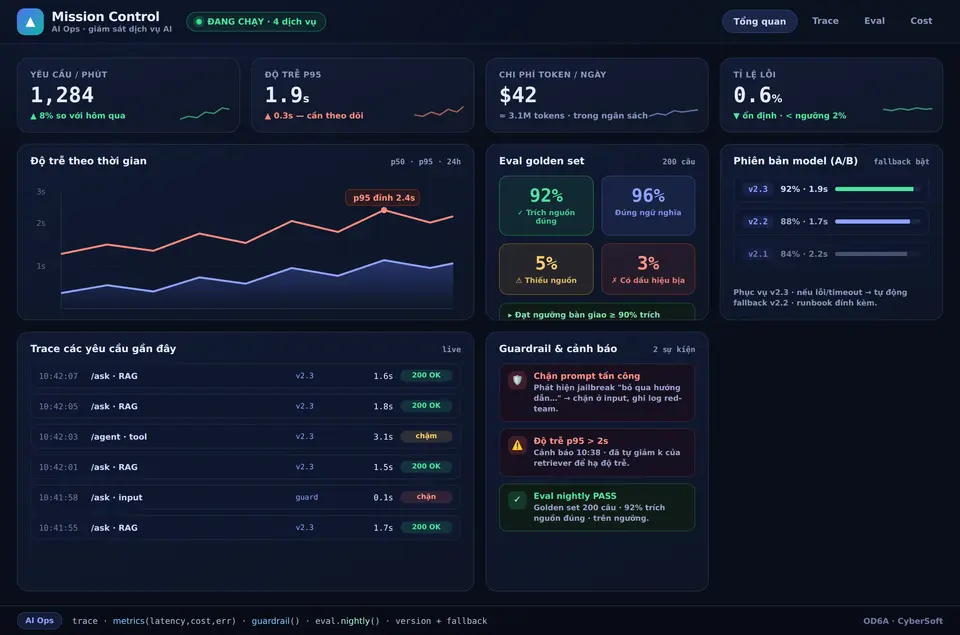Click the 200 OK badge for the 1.6s request
The width and height of the screenshot is (960, 635).
coord(426,375)
